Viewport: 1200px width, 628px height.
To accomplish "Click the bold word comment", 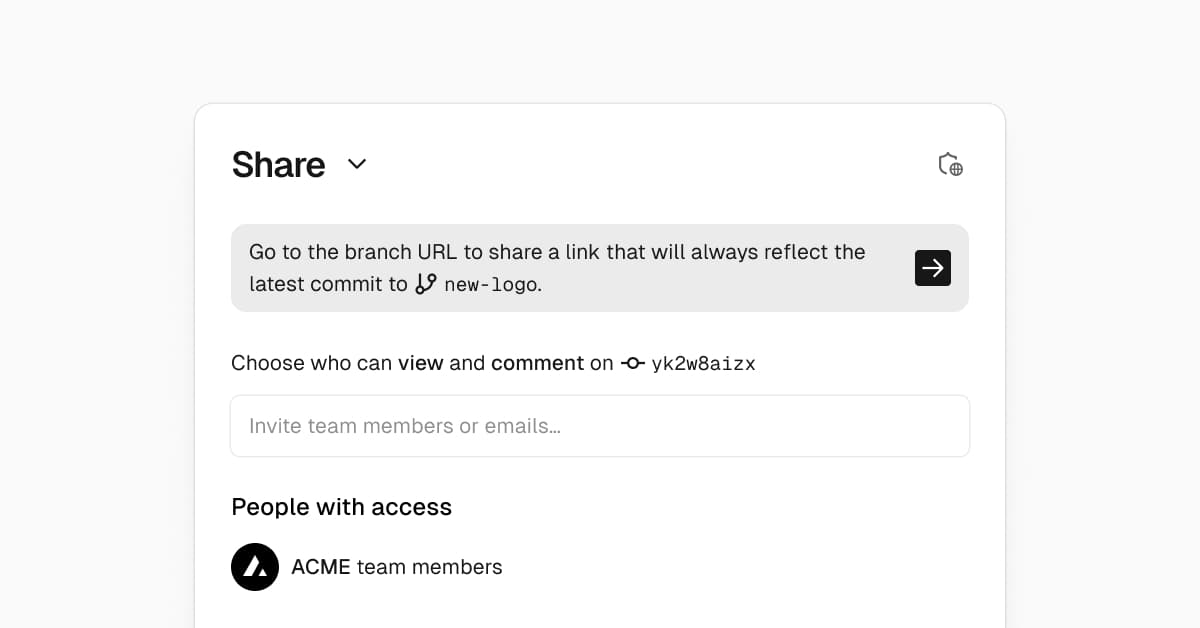I will point(537,363).
